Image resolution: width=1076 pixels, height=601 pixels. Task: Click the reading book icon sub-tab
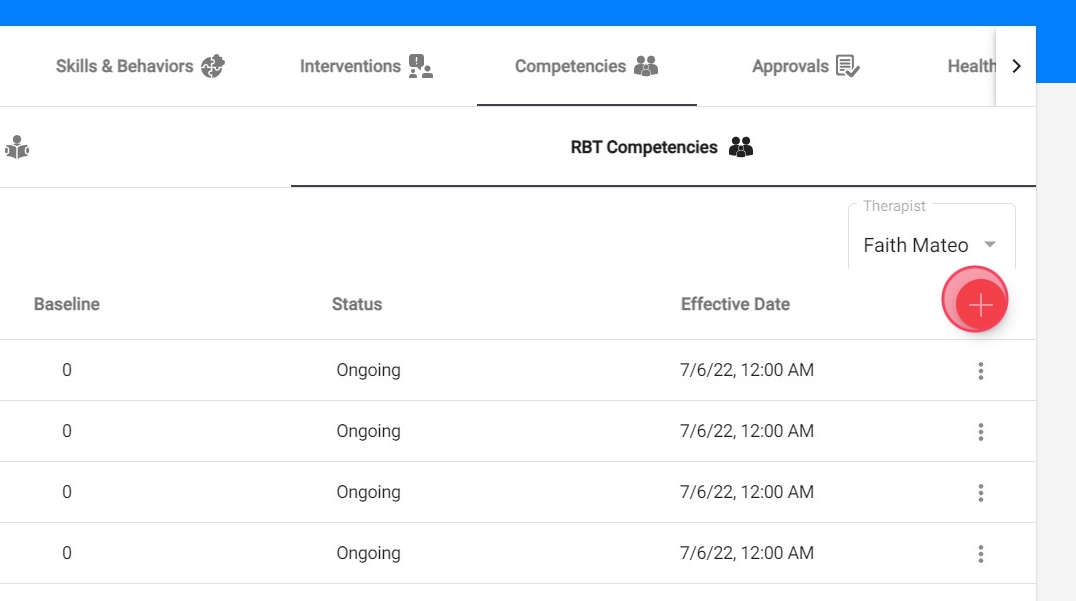coord(17,148)
